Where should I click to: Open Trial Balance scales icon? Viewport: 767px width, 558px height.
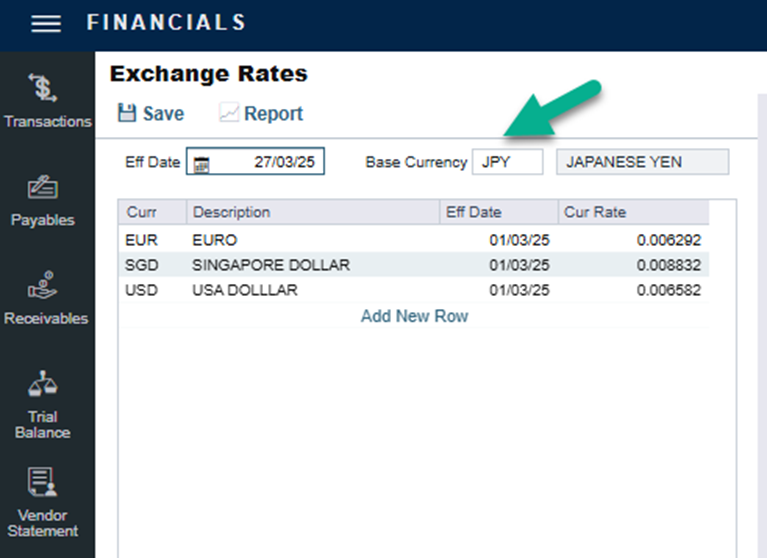(42, 383)
